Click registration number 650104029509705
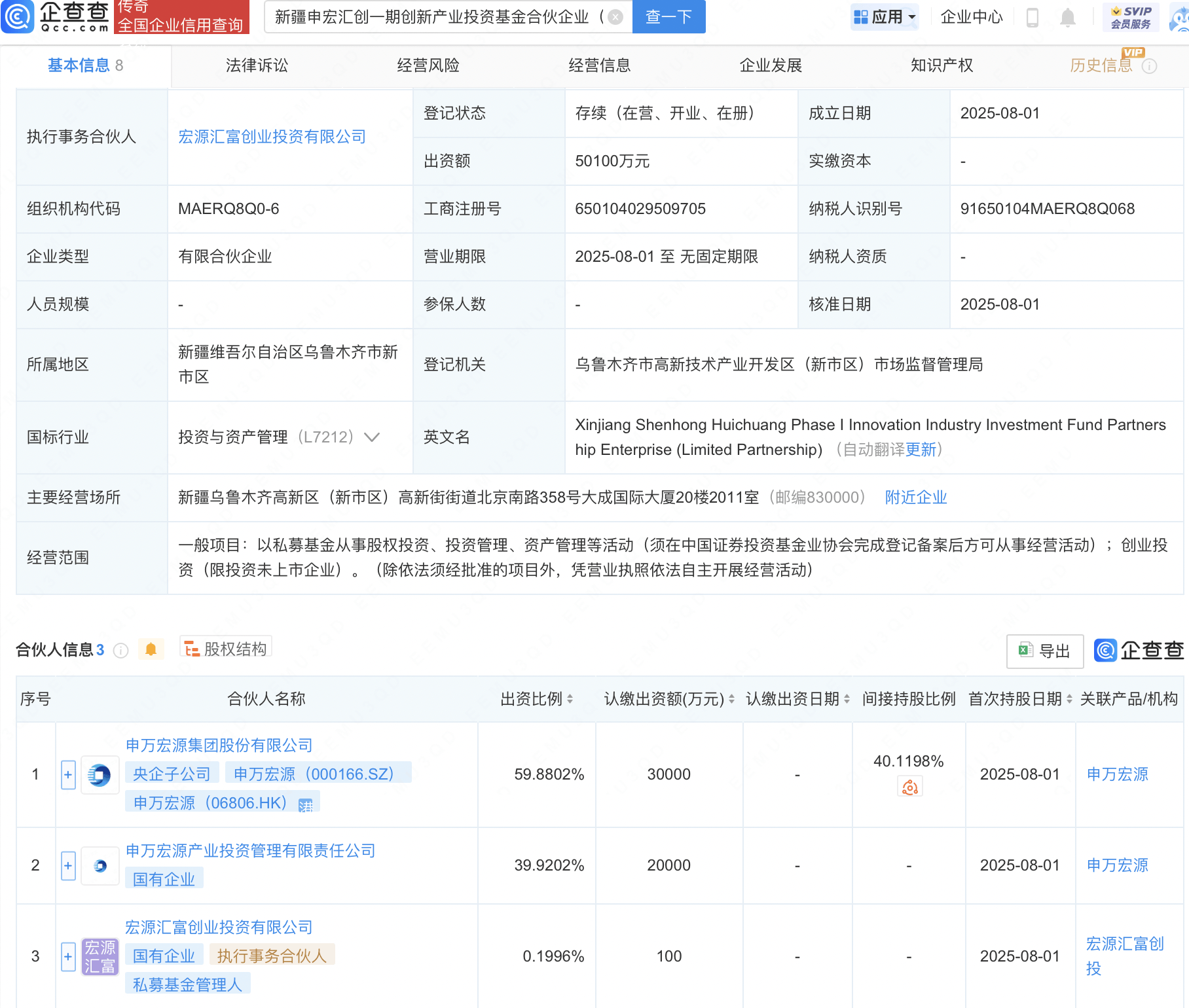 tap(640, 209)
